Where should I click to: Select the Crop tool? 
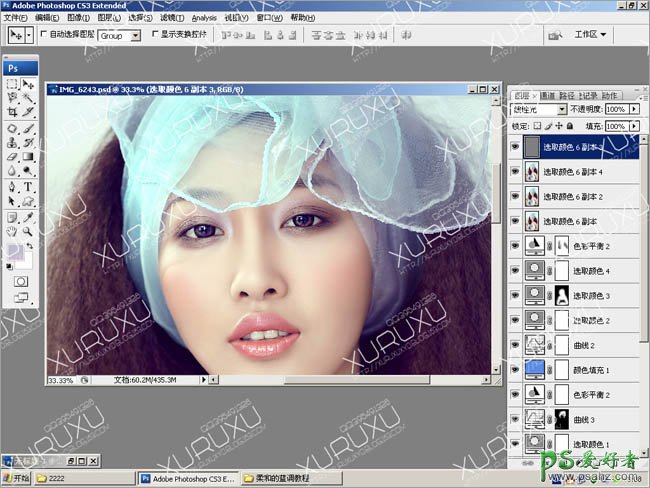pyautogui.click(x=12, y=113)
